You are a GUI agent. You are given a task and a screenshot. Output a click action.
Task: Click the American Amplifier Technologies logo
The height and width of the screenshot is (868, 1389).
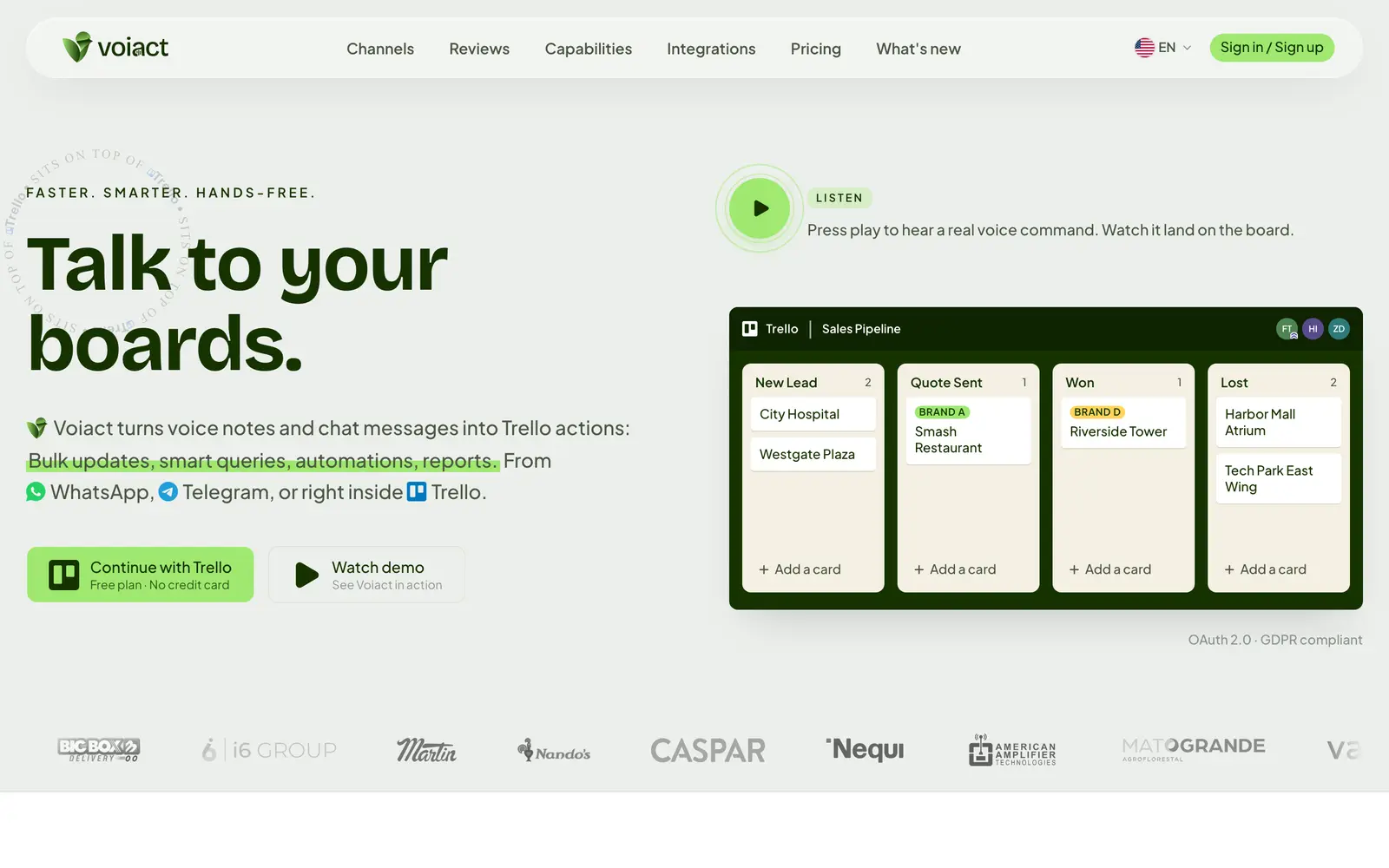coord(1012,750)
